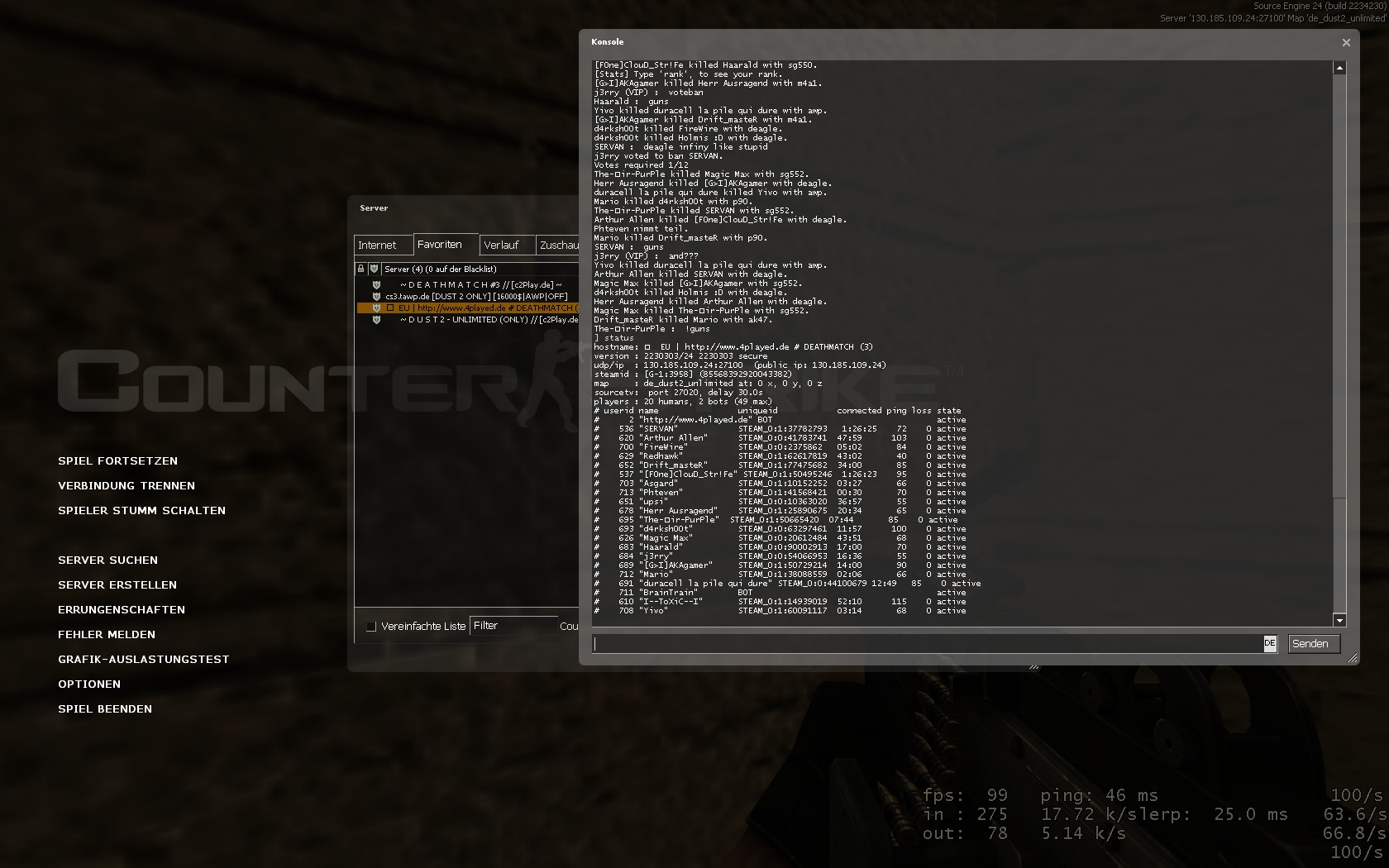Click the Server window title
Image resolution: width=1389 pixels, height=868 pixels.
point(374,208)
